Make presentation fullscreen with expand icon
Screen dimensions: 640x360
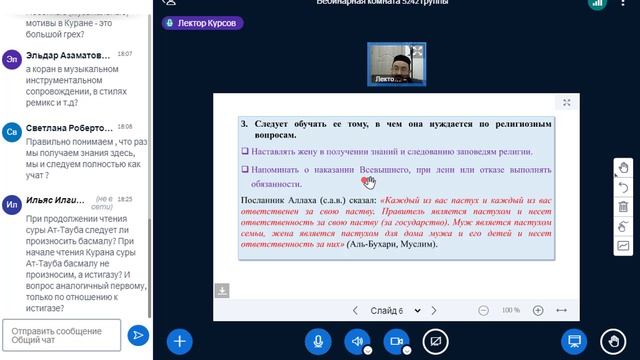pyautogui.click(x=567, y=103)
